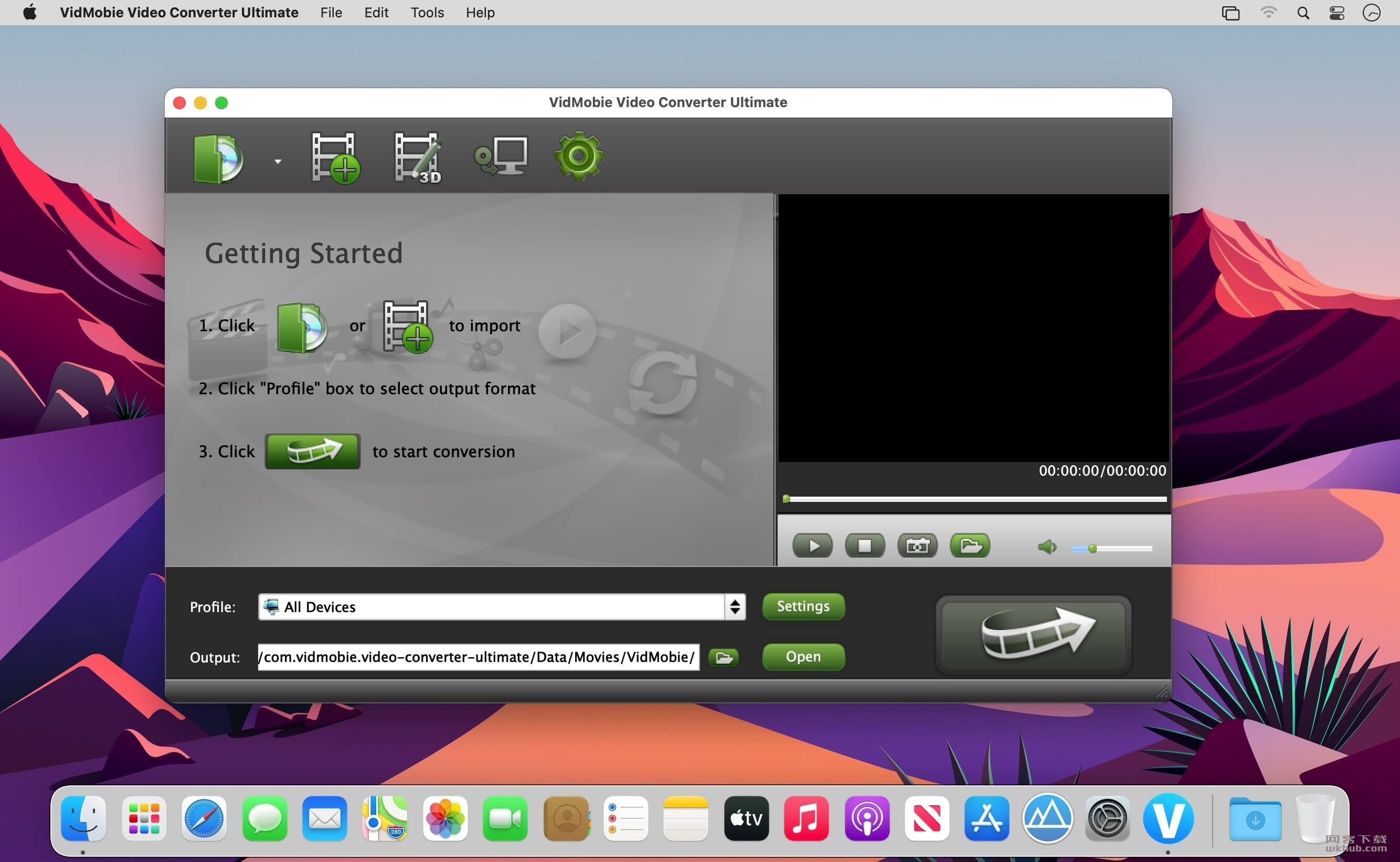Open preferences with the green gear icon
This screenshot has width=1400, height=862.
[579, 155]
